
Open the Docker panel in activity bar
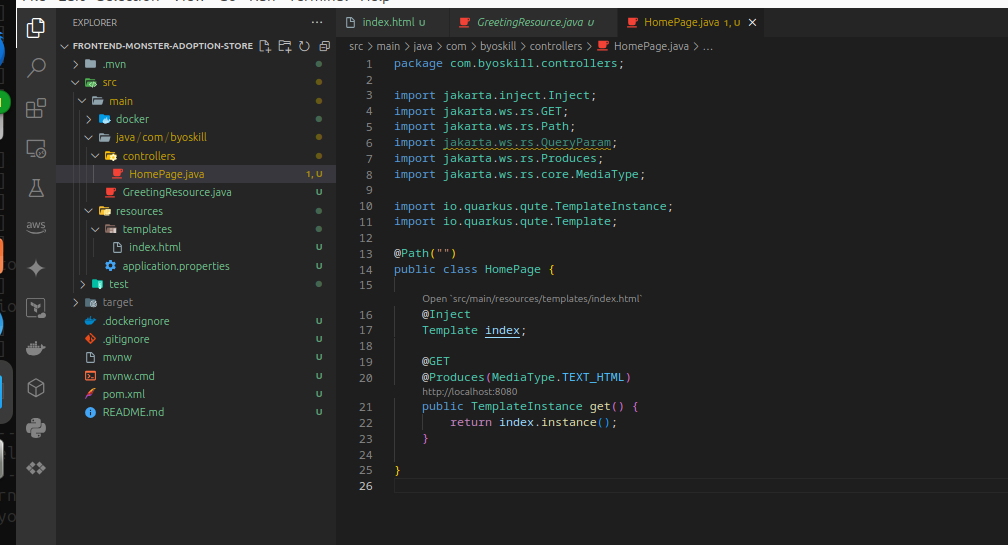[x=36, y=348]
